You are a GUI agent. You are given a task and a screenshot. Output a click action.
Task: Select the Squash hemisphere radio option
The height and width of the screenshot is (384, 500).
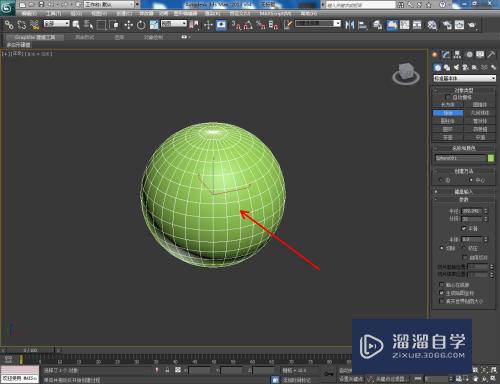pos(464,248)
